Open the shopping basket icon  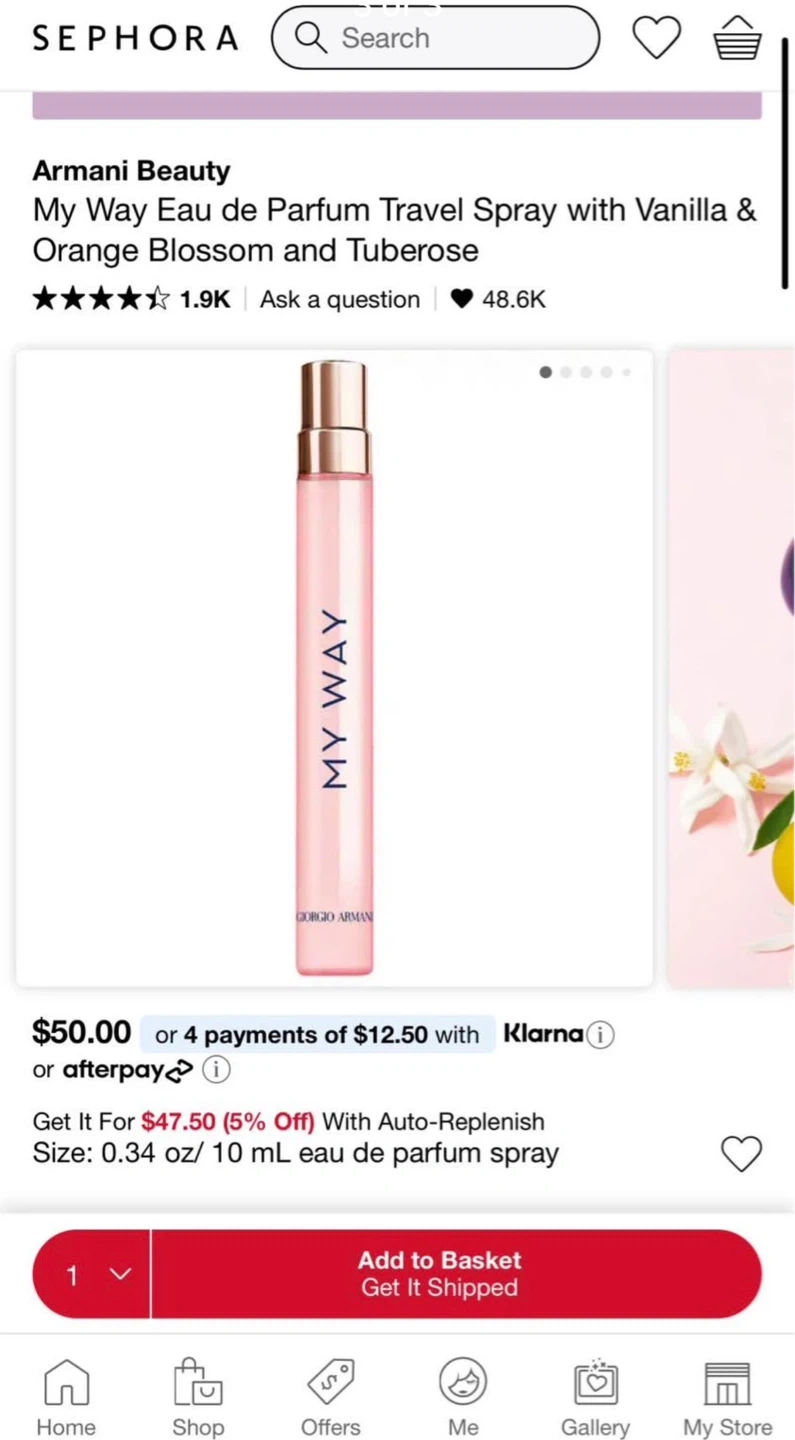pyautogui.click(x=737, y=38)
